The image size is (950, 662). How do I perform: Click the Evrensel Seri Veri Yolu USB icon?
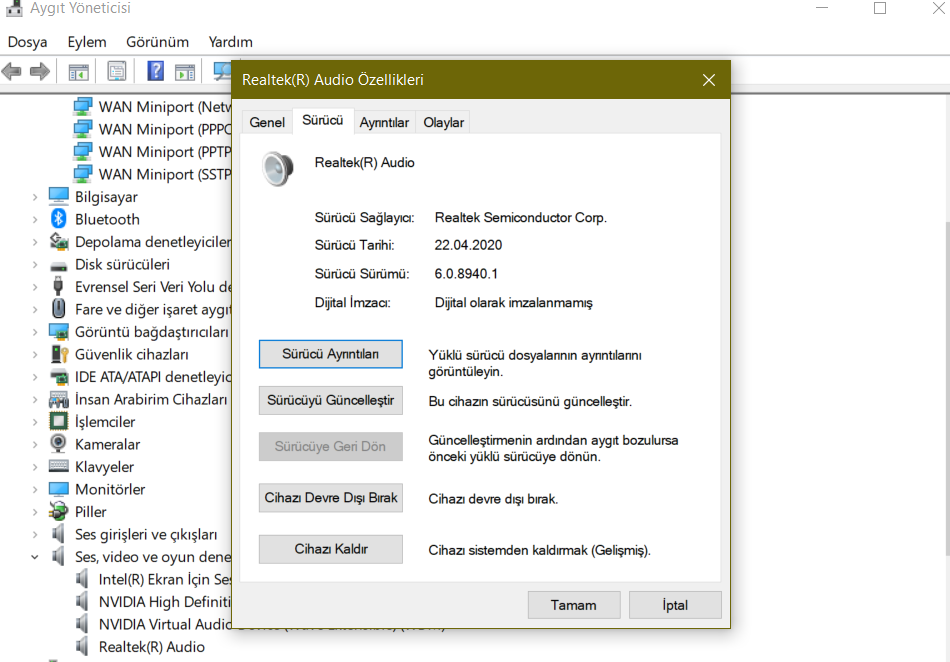click(x=58, y=286)
